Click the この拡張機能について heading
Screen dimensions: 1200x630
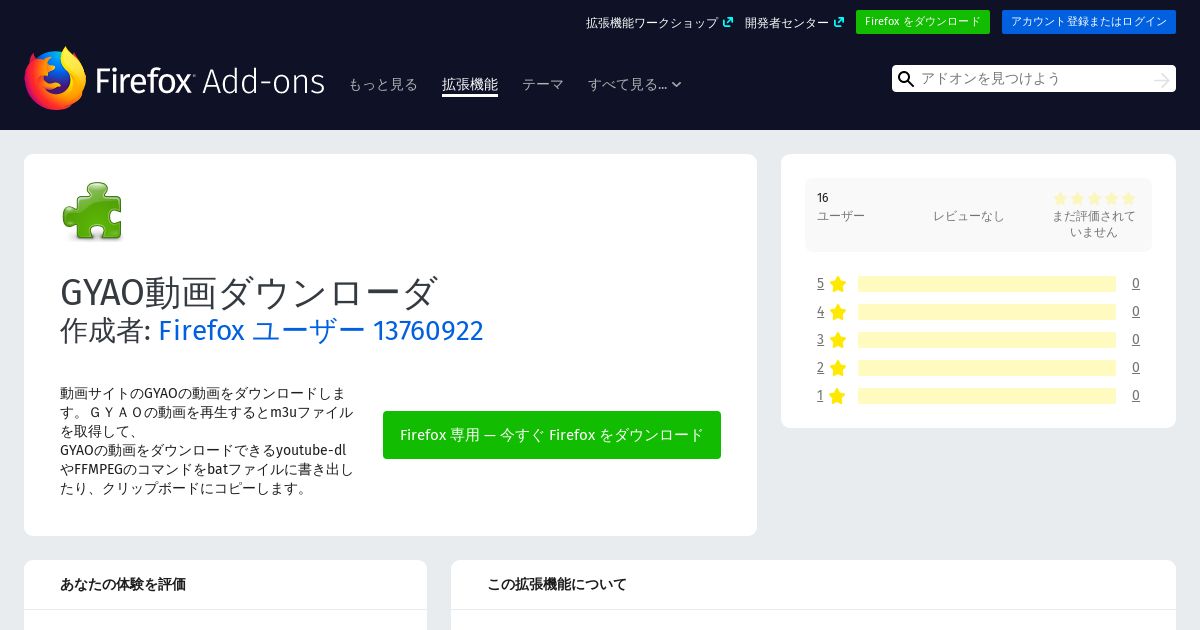[557, 584]
